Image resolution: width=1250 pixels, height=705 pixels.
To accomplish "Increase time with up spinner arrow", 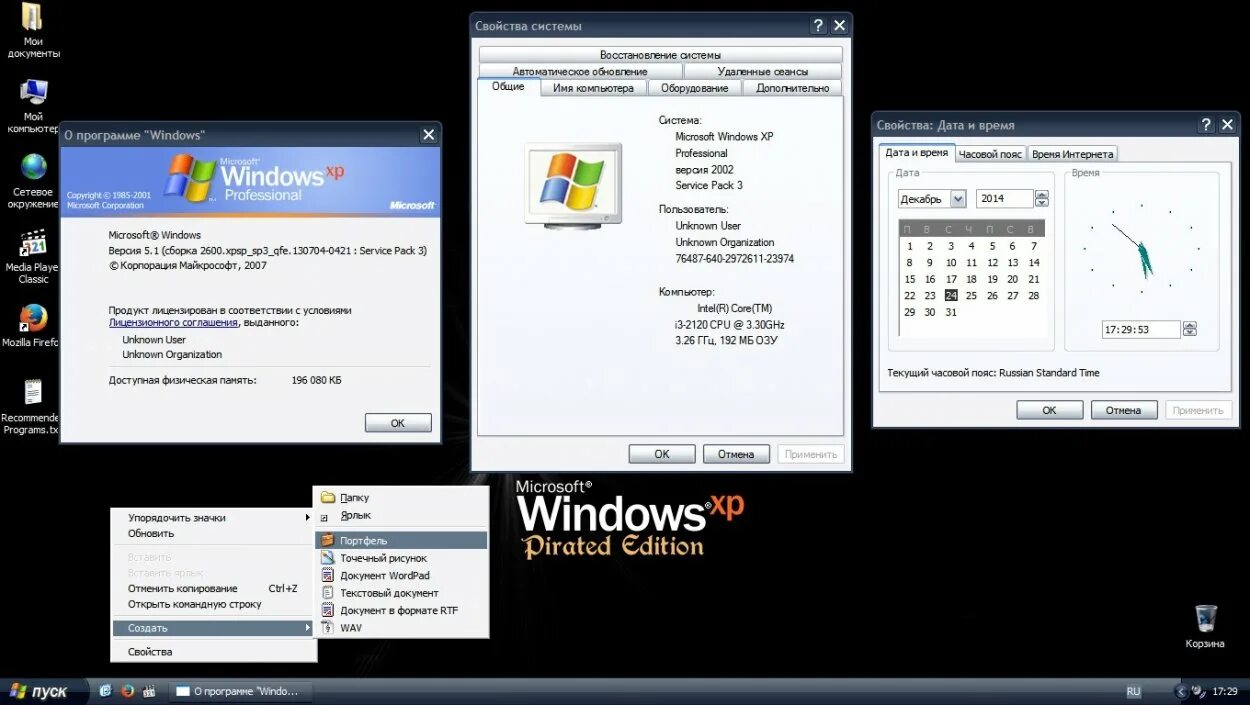I will (x=1189, y=325).
